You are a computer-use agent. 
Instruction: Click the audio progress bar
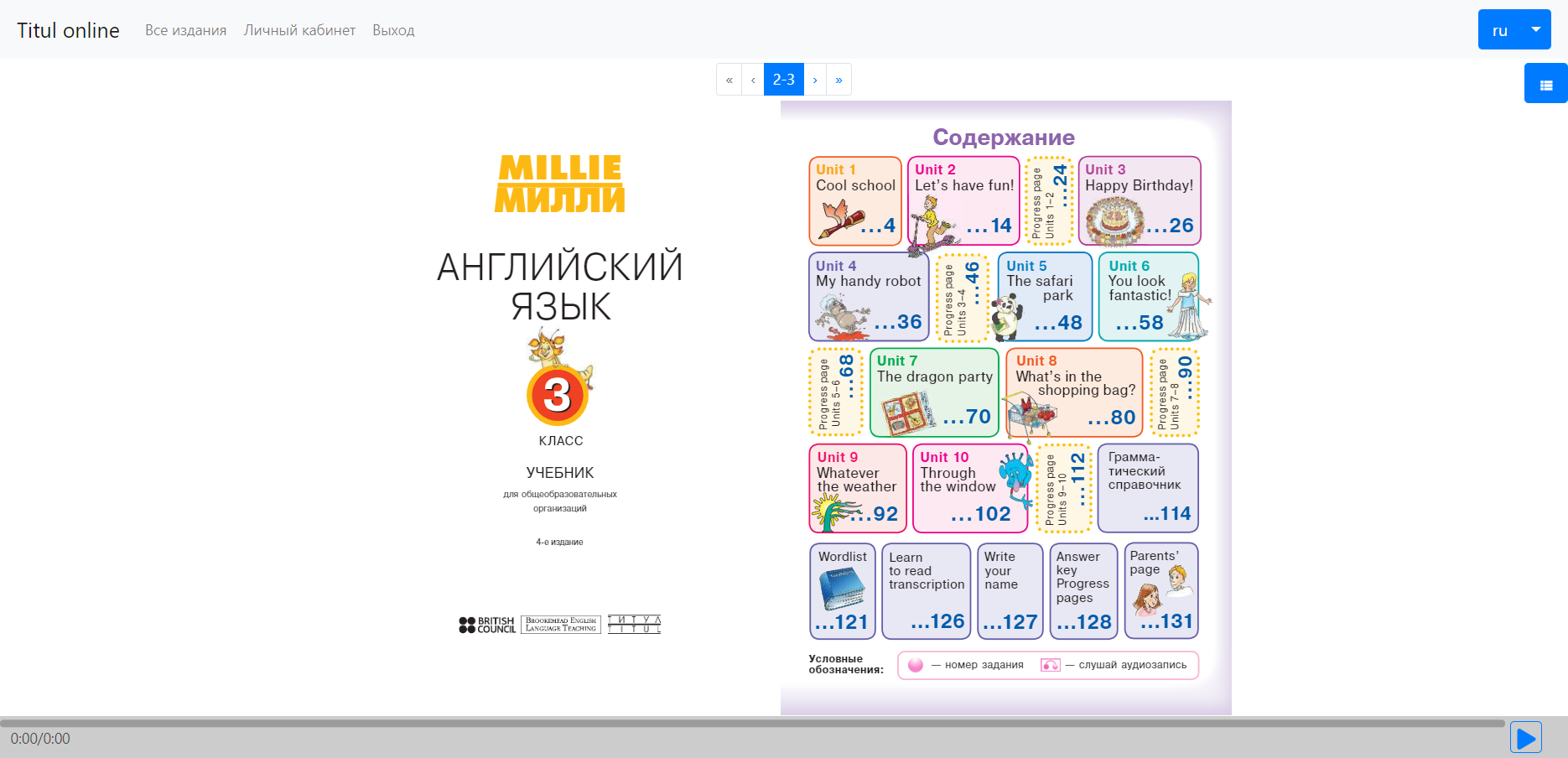pyautogui.click(x=752, y=723)
